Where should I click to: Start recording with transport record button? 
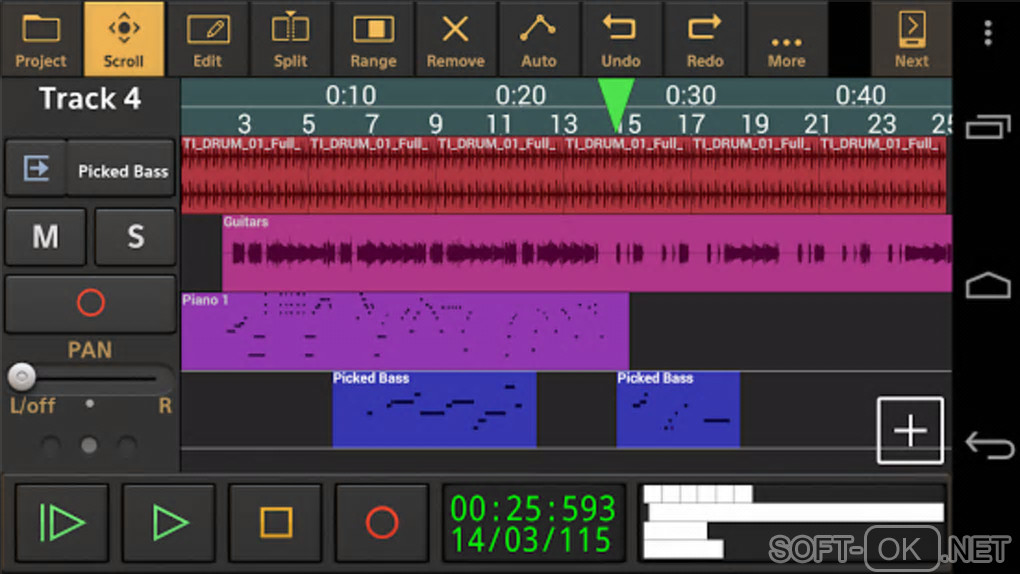[382, 522]
